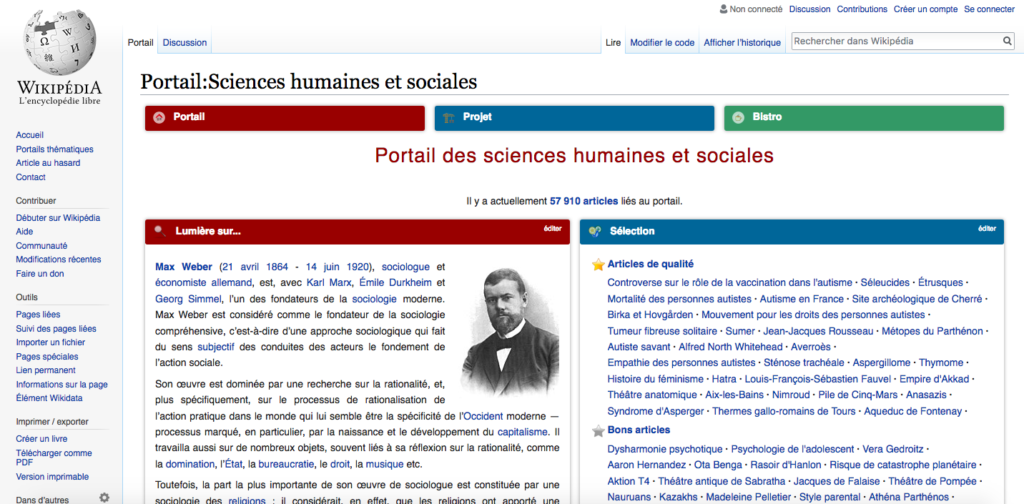Click the green Bistro banner button
This screenshot has width=1024, height=504.
click(x=864, y=118)
